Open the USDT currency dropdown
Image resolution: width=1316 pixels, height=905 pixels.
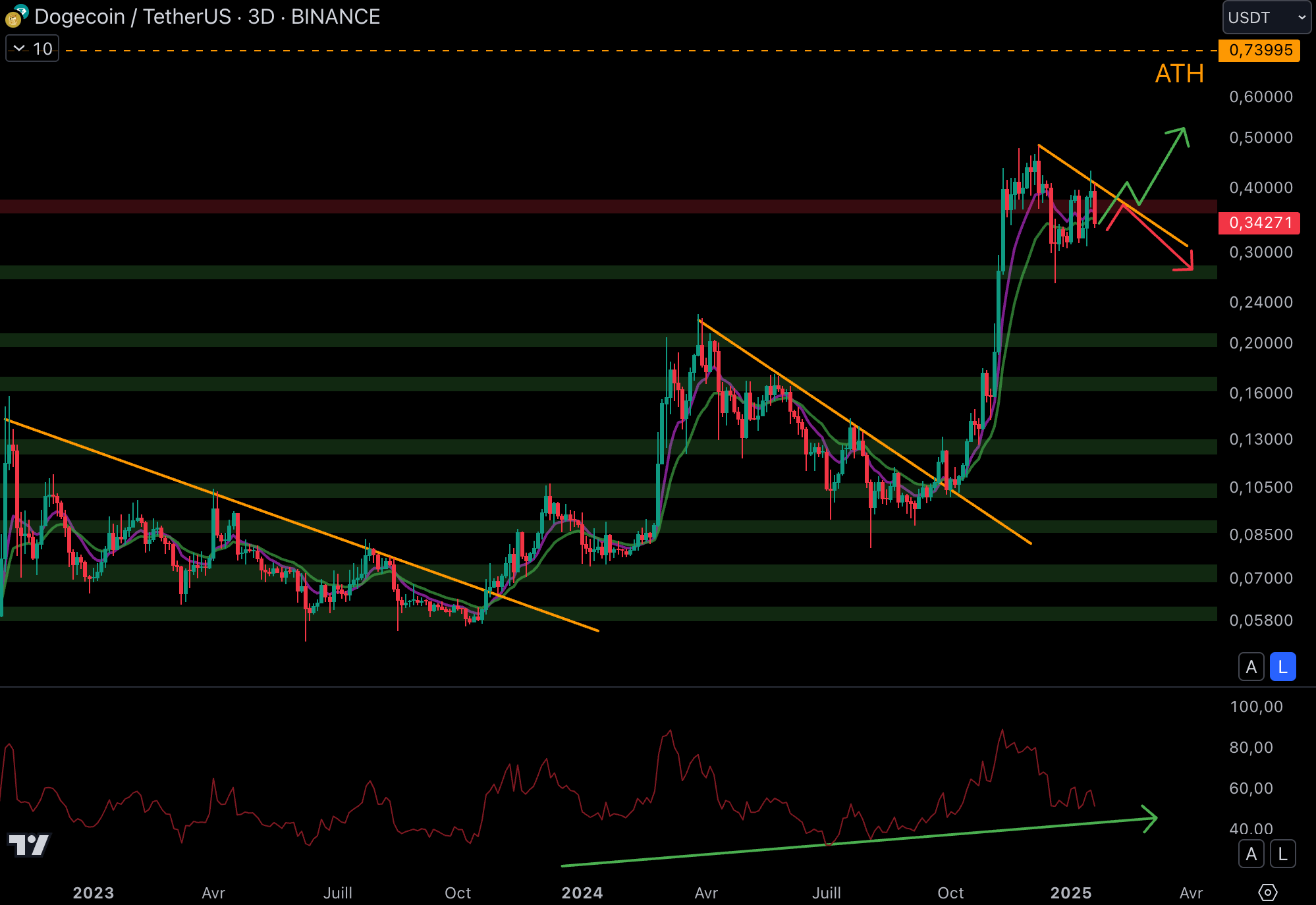1266,17
